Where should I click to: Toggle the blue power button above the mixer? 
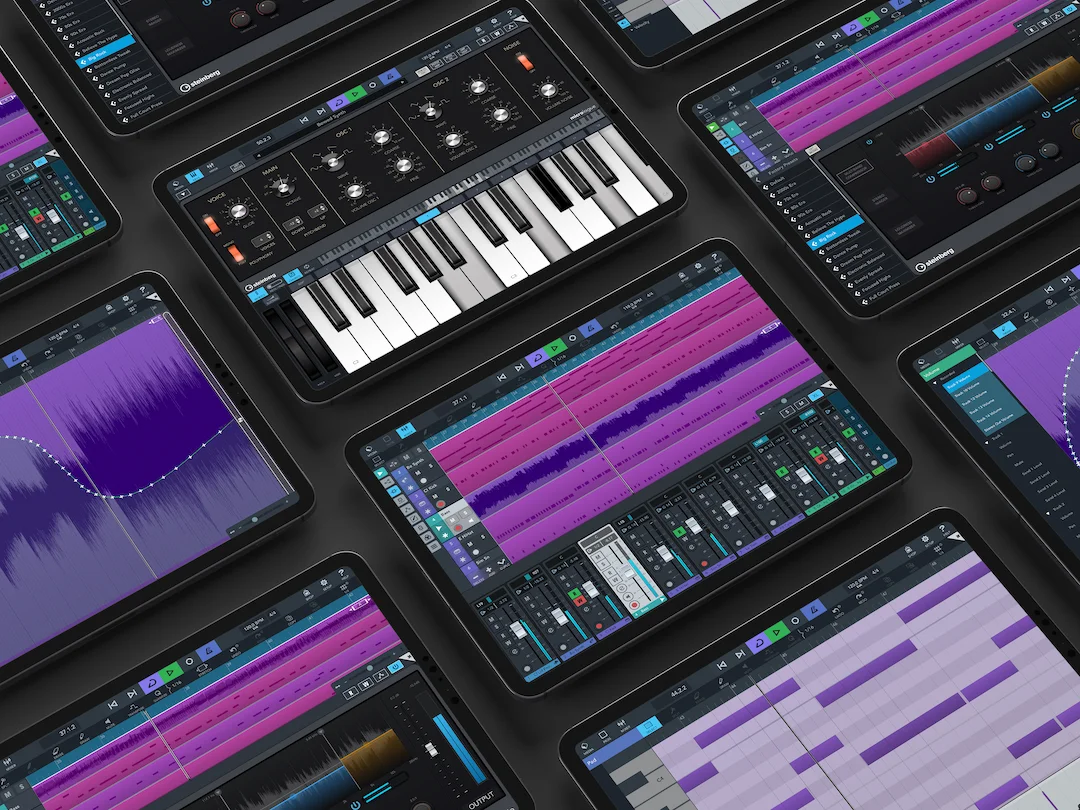(816, 395)
